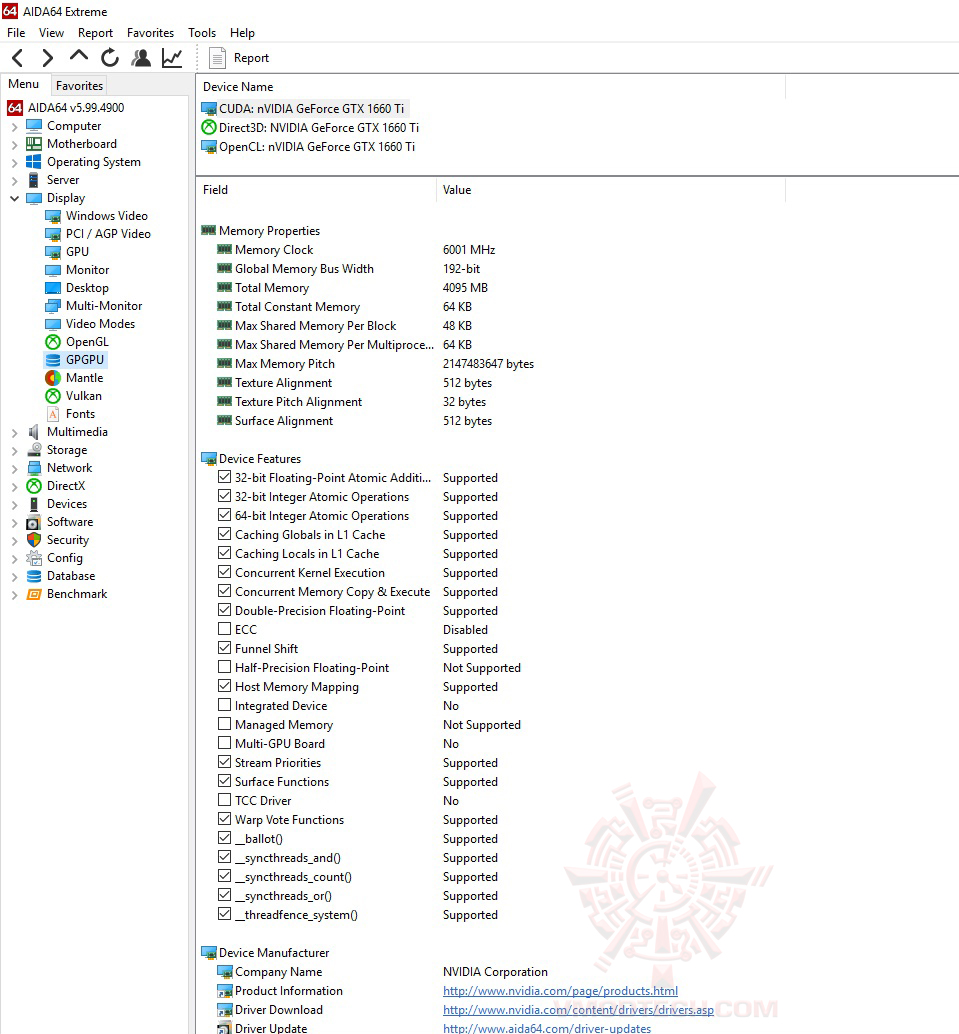Open the graph chart toolbar icon
This screenshot has height=1034, width=959.
tap(171, 58)
